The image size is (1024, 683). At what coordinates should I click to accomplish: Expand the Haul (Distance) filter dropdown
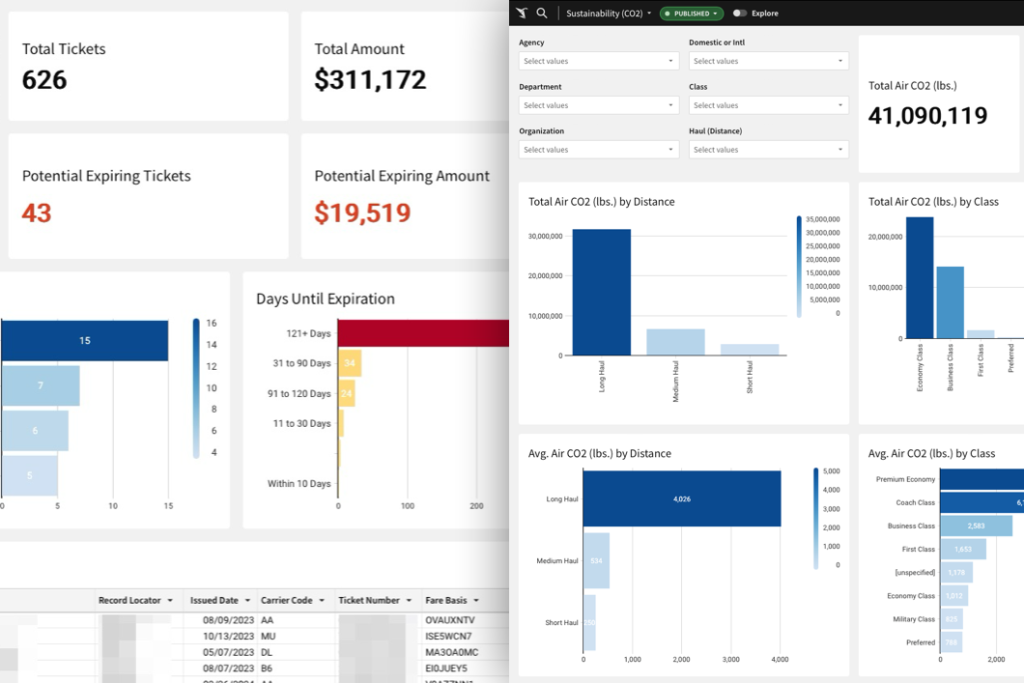(x=768, y=150)
